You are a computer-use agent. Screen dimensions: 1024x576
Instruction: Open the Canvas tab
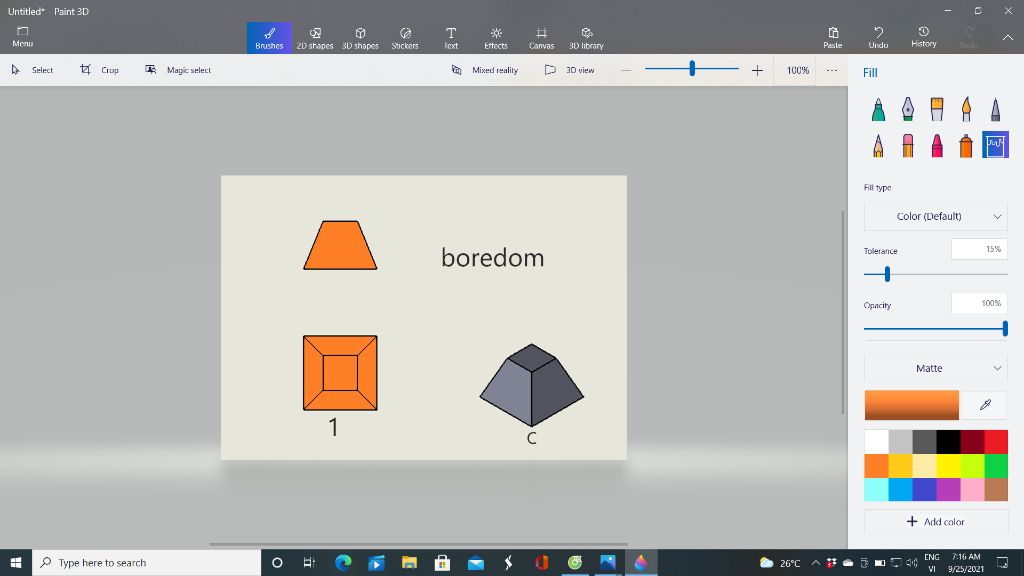pyautogui.click(x=541, y=38)
